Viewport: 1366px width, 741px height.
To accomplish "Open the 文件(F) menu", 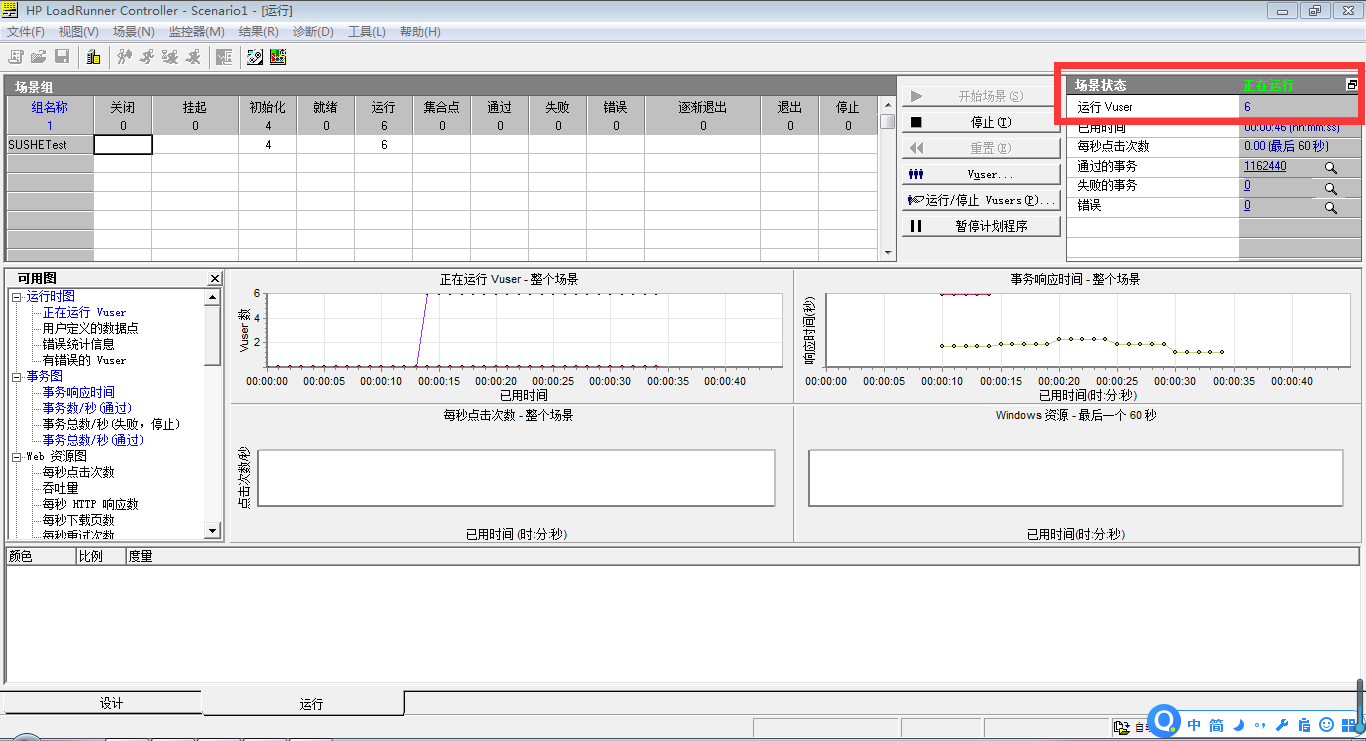I will (x=26, y=32).
